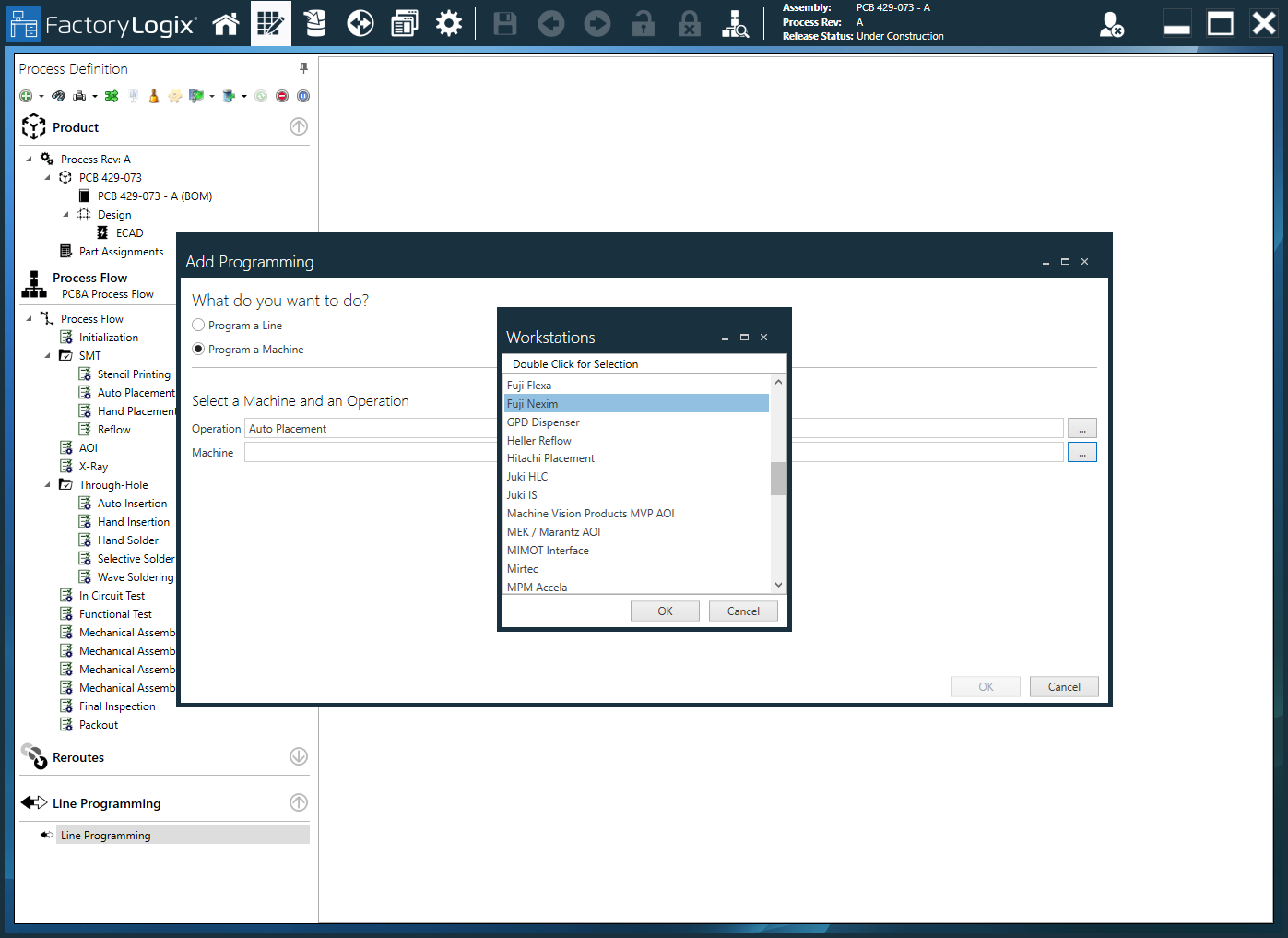Click the Workstations list scrollbar thumb

tap(778, 478)
